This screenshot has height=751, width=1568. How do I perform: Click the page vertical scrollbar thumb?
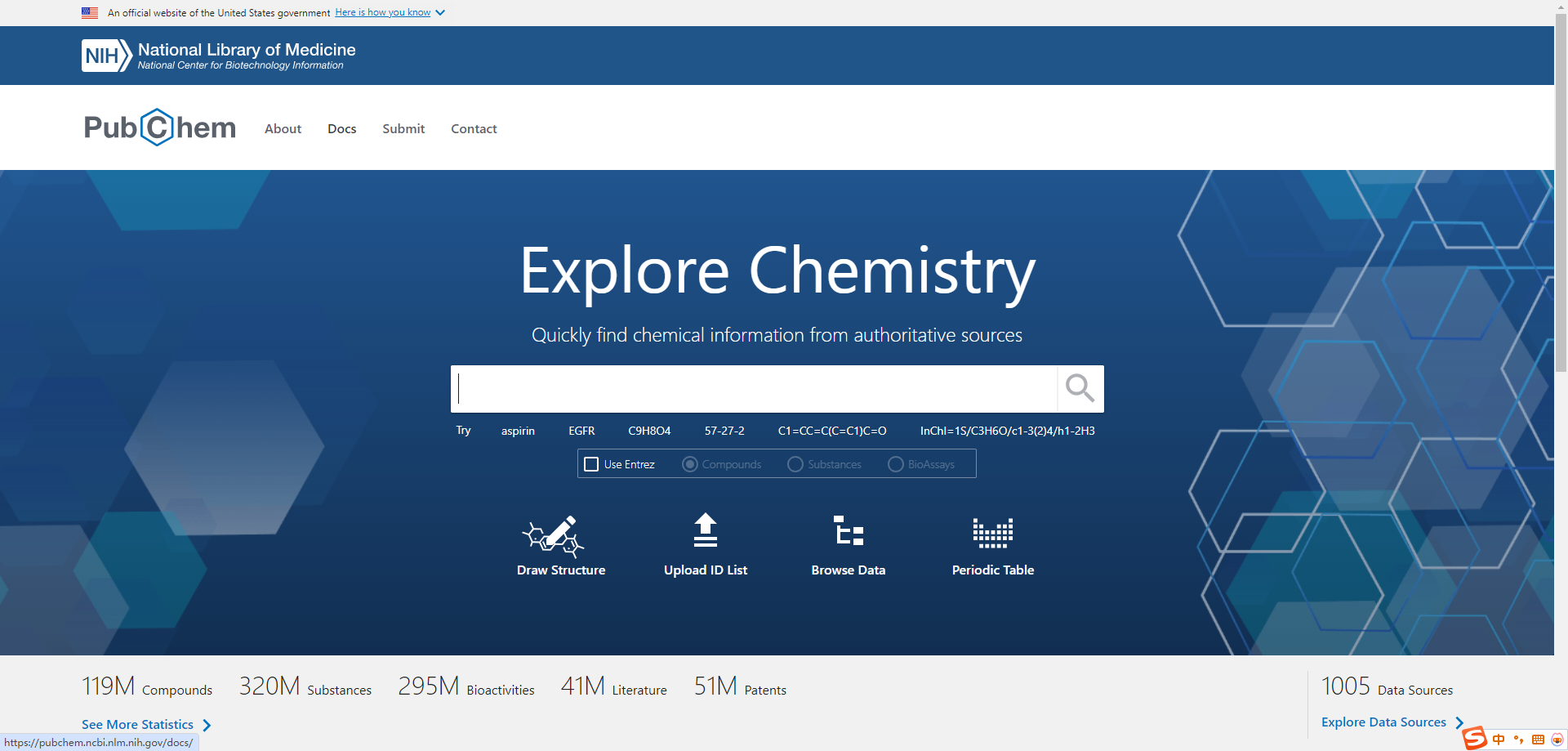point(1561,192)
